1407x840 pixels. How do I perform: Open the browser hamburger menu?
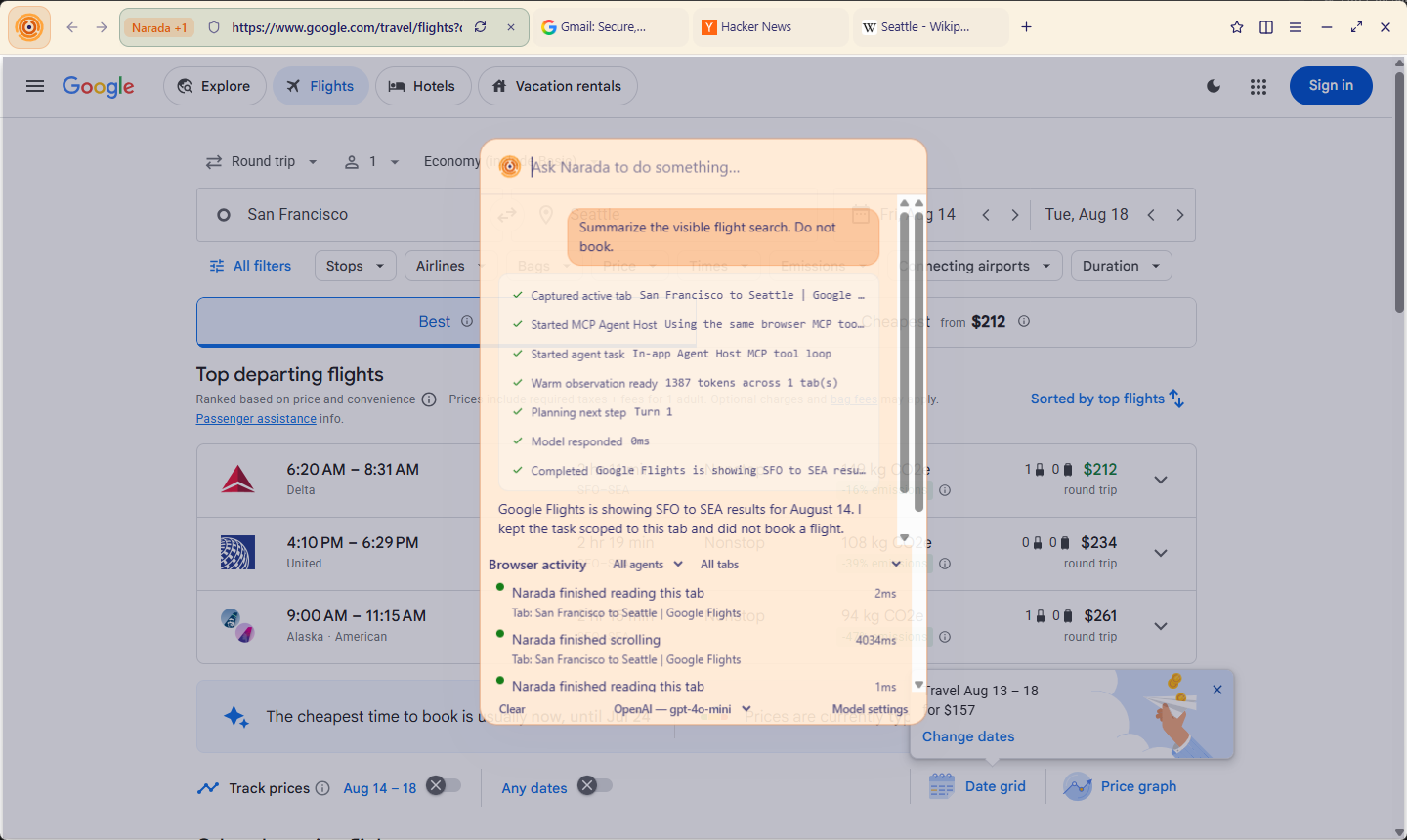[x=1296, y=27]
